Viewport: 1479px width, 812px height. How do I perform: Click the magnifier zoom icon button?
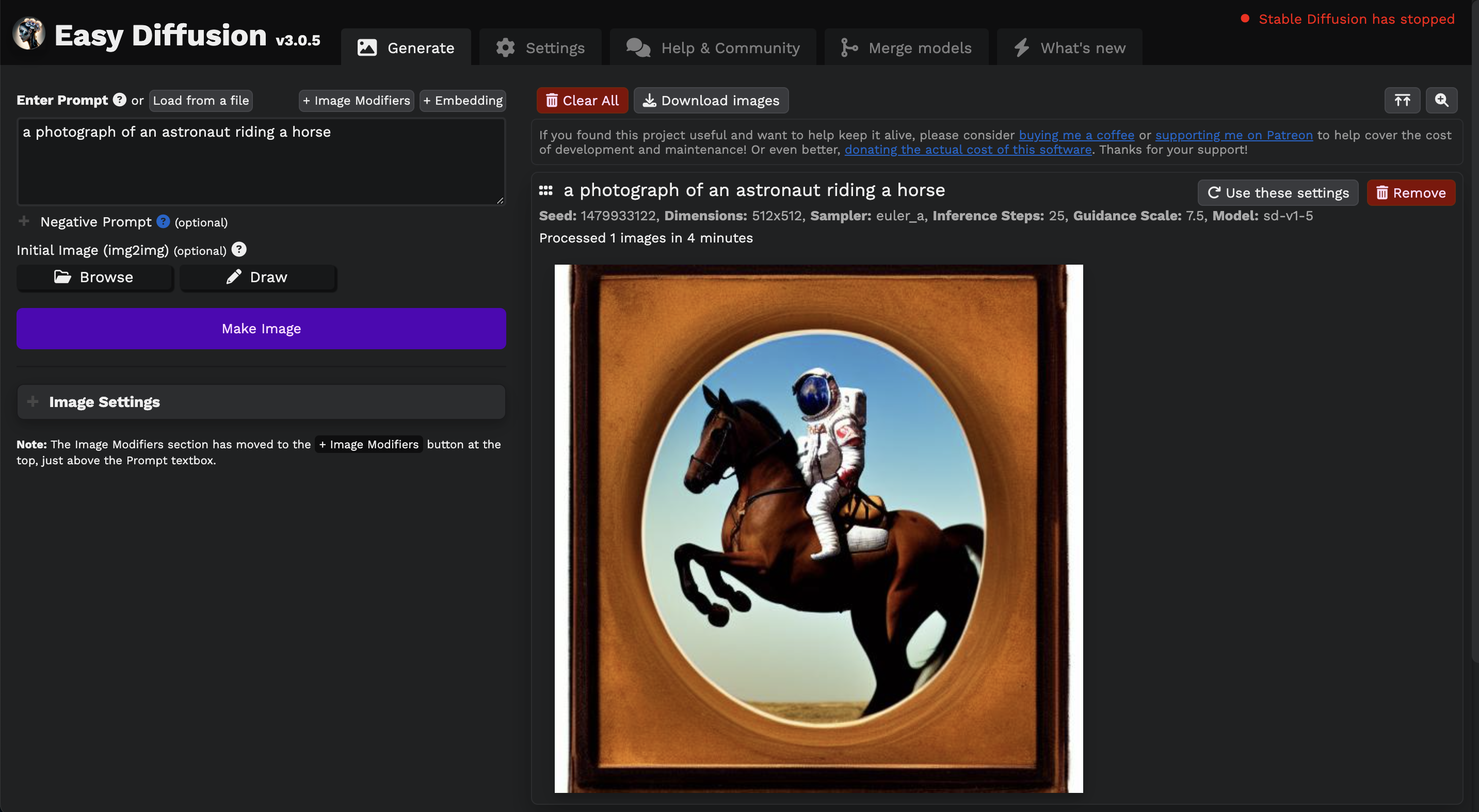click(1441, 101)
